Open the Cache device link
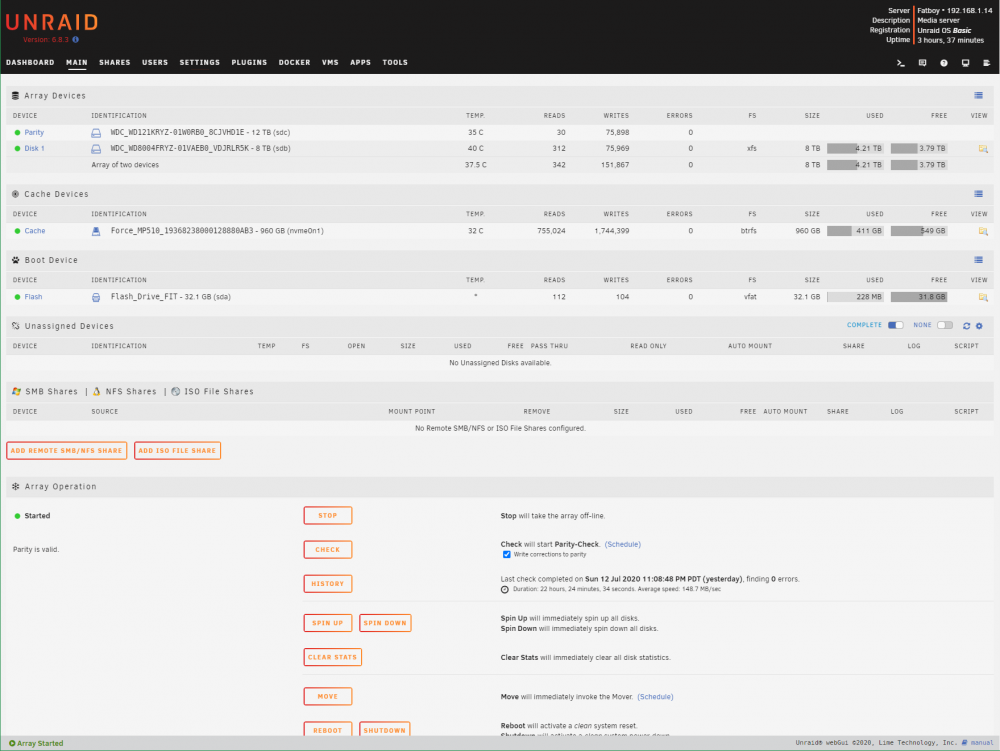This screenshot has height=751, width=1000. pos(35,231)
